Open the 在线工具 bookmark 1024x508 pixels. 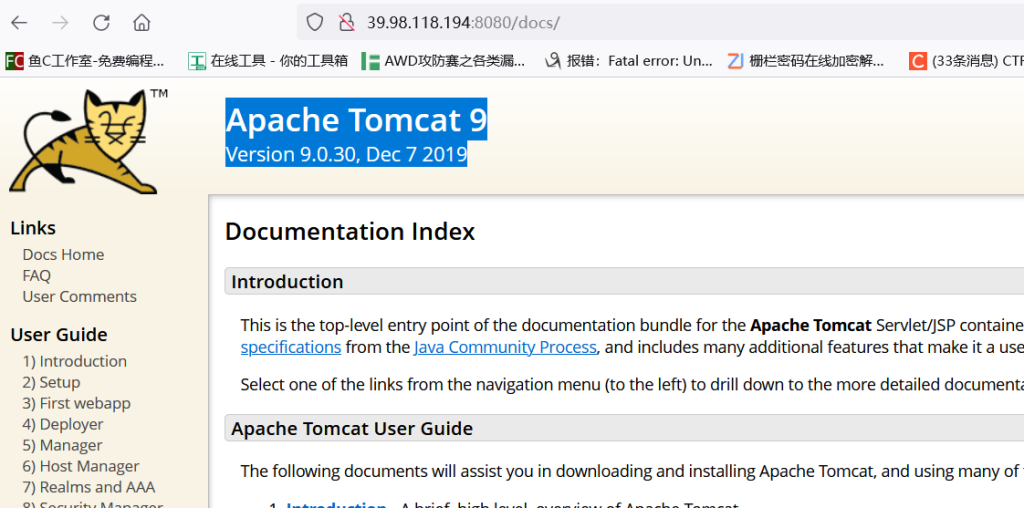coord(268,61)
